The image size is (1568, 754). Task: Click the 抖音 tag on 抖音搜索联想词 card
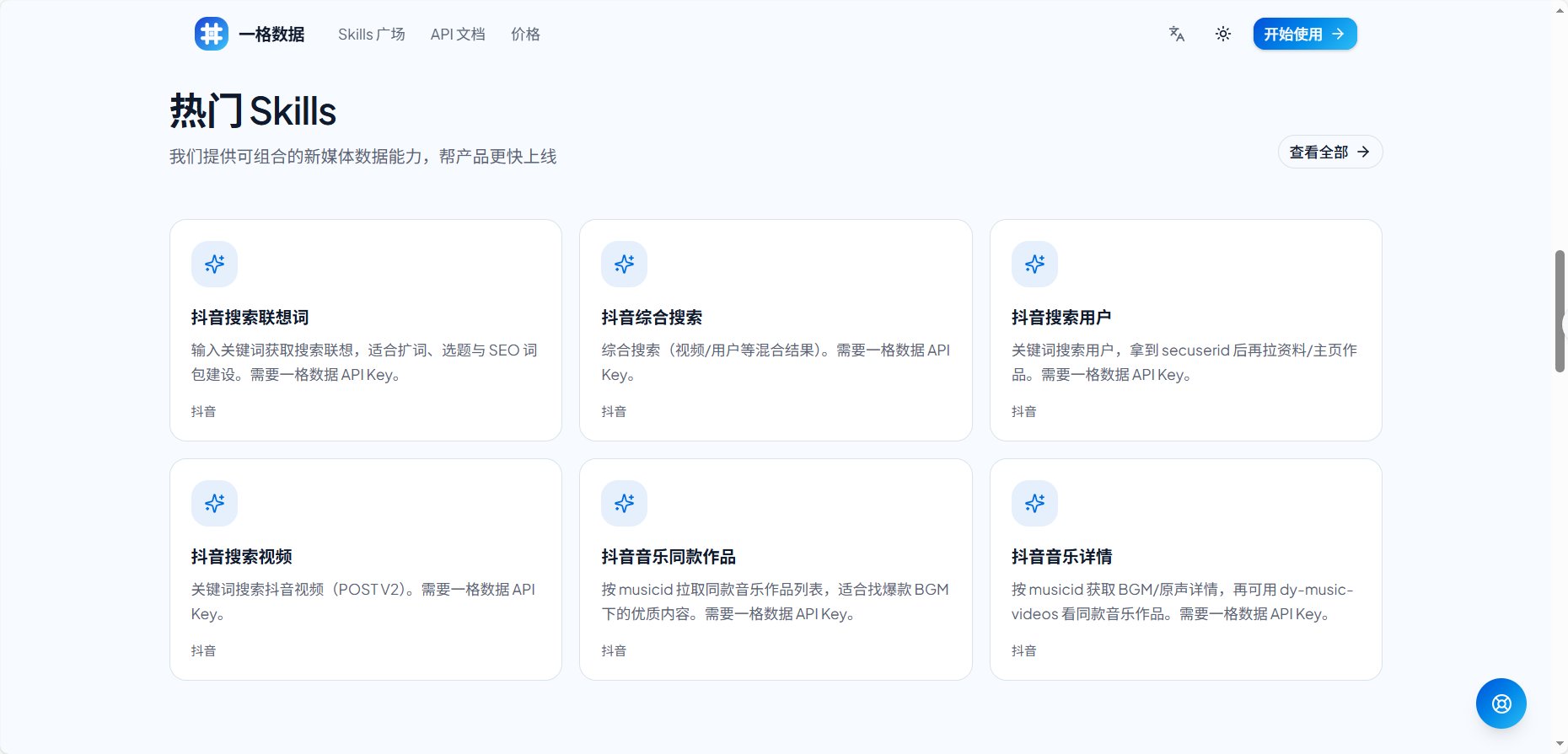tap(203, 411)
